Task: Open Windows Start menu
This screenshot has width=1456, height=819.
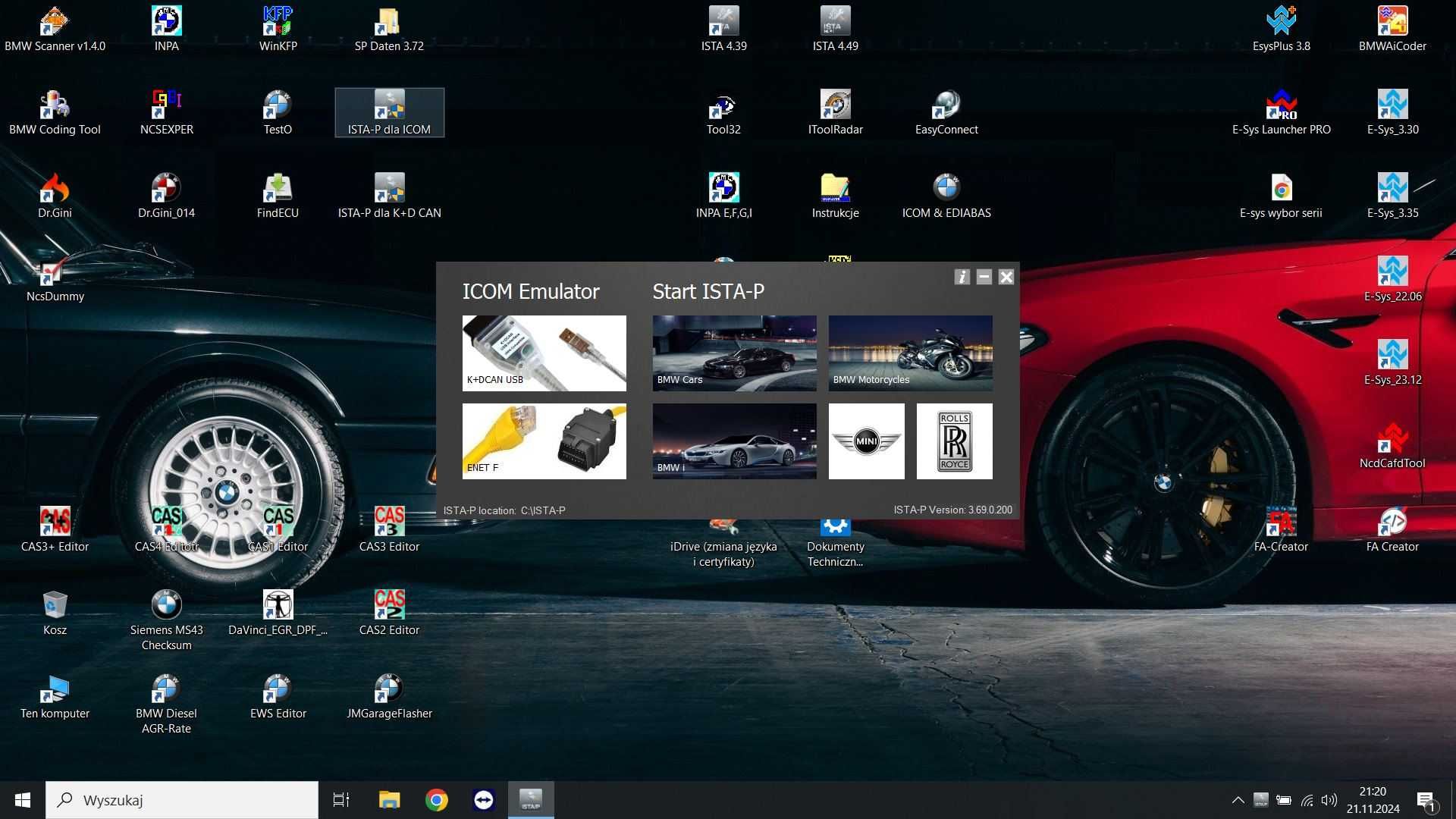Action: coord(23,800)
